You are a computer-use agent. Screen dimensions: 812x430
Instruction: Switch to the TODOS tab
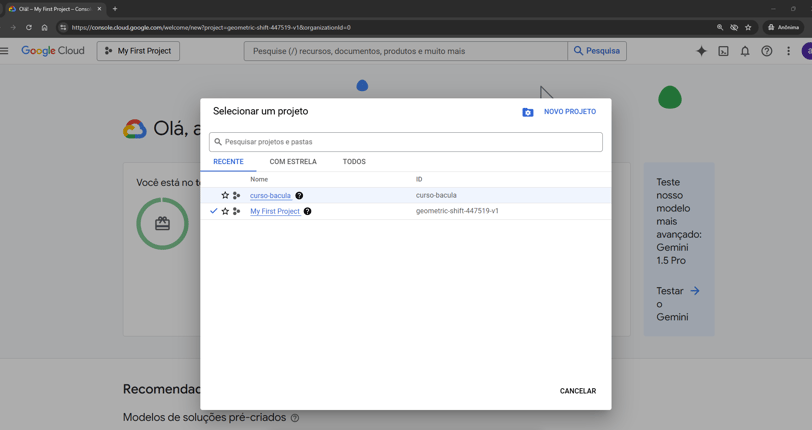(x=354, y=162)
